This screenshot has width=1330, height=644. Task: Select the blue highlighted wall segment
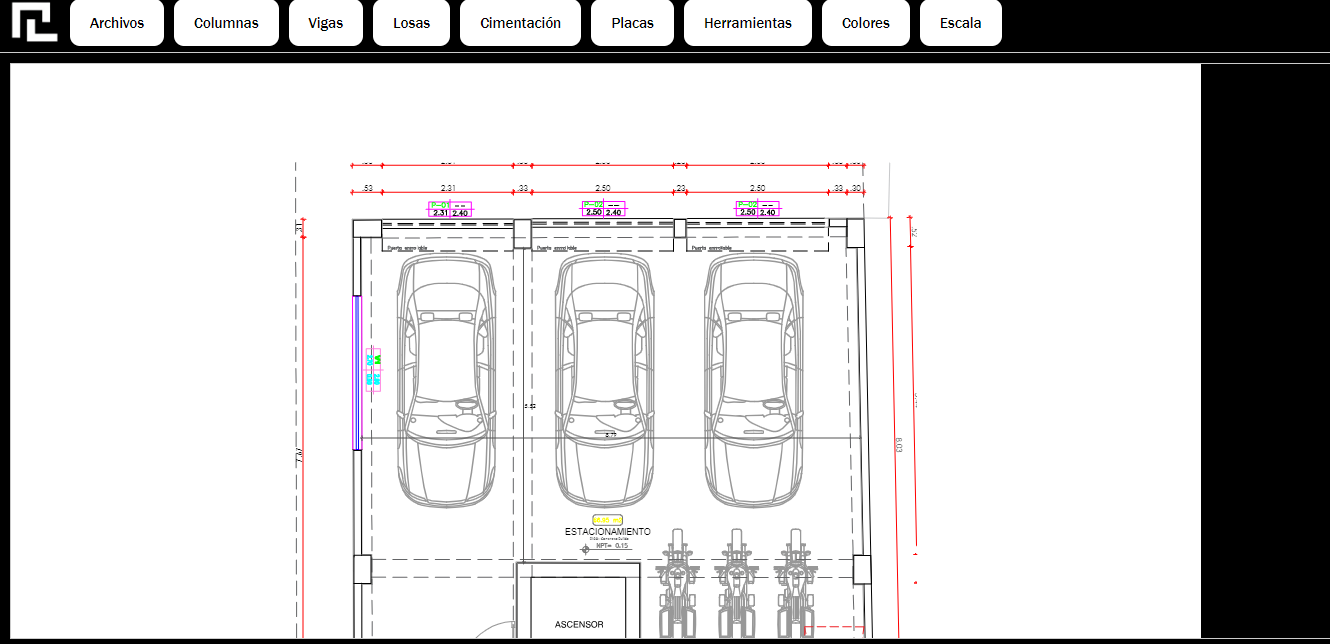[356, 372]
